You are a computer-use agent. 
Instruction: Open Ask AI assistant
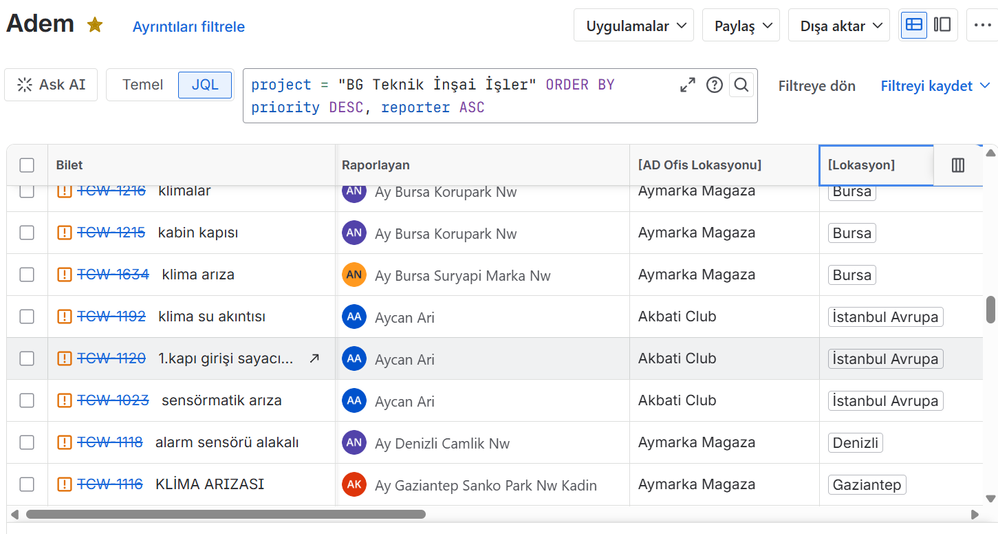tap(51, 85)
